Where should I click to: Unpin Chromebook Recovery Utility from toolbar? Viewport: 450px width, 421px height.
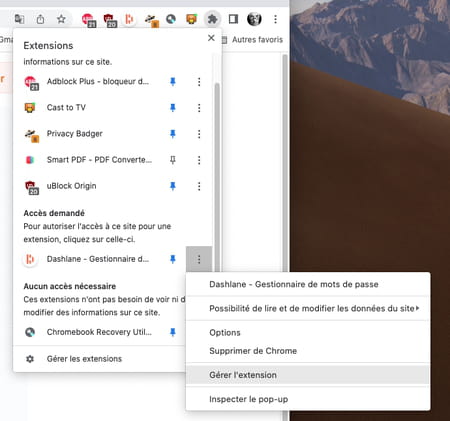[x=173, y=332]
